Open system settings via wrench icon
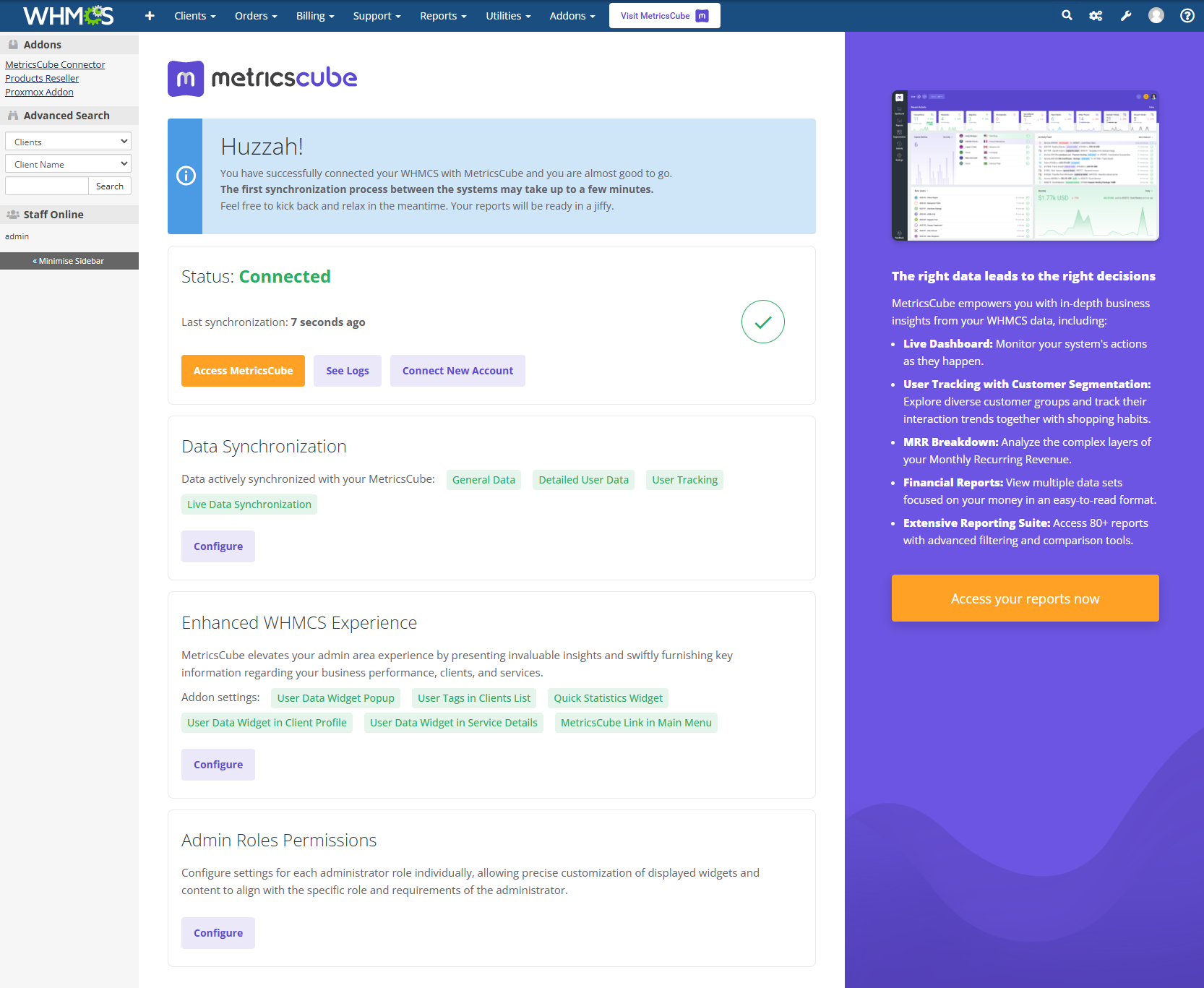Viewport: 1204px width, 988px height. pos(1125,15)
